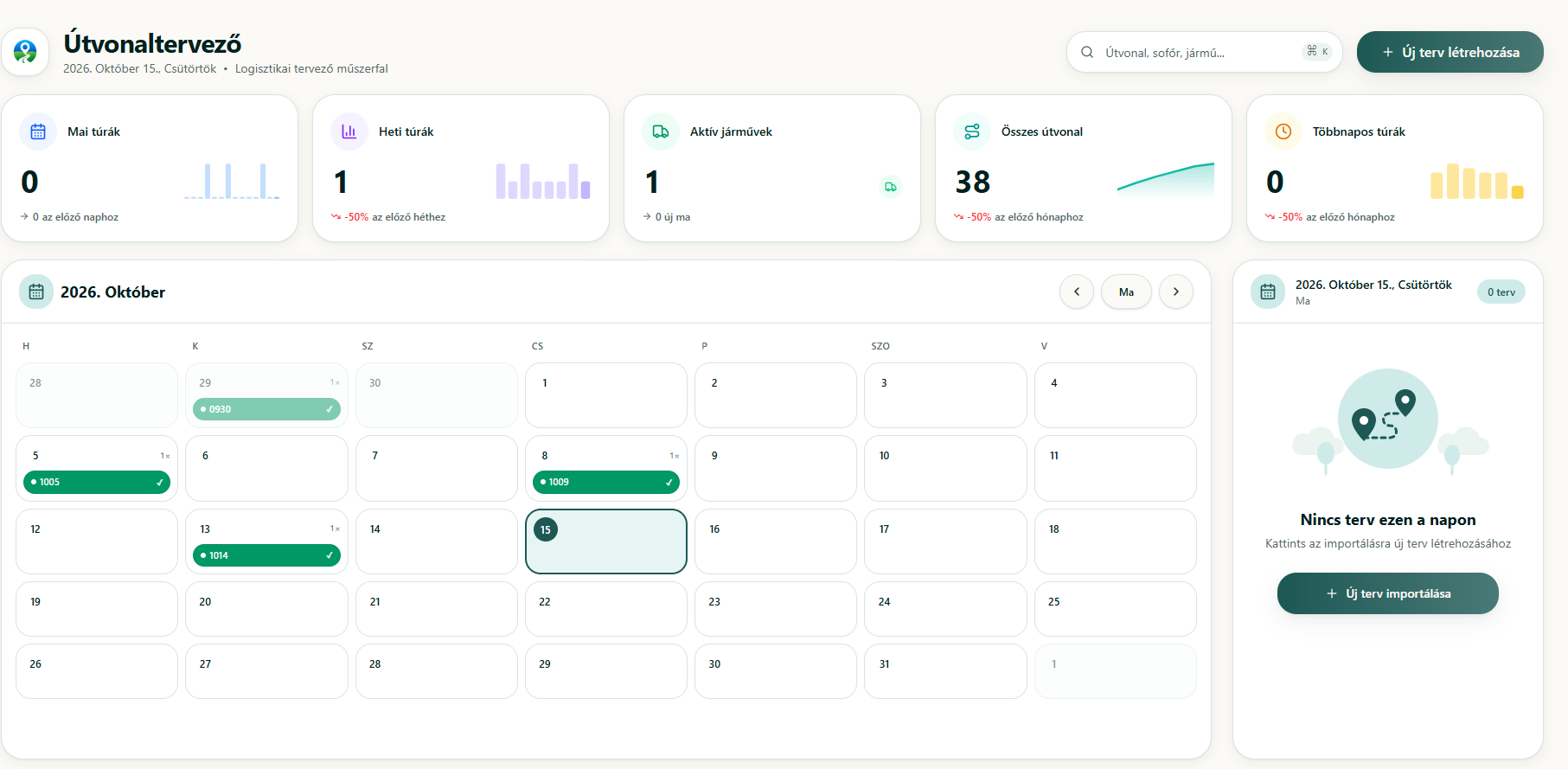Select October 26 calendar cell

tap(97, 671)
